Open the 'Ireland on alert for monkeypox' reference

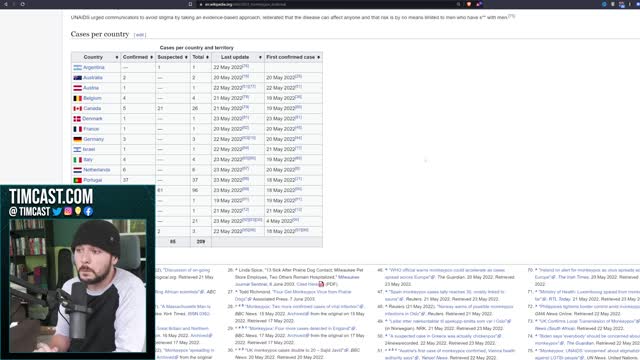coord(587,273)
